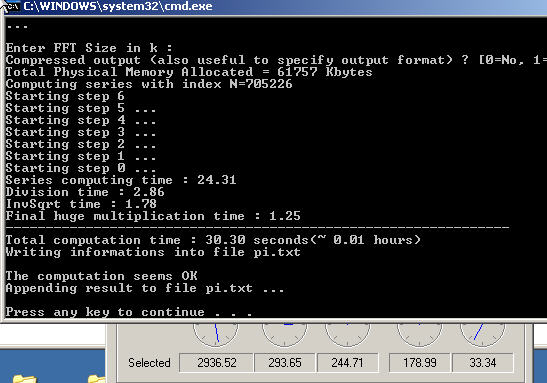
Task: Click the cmd.exe window title text
Action: 118,6
